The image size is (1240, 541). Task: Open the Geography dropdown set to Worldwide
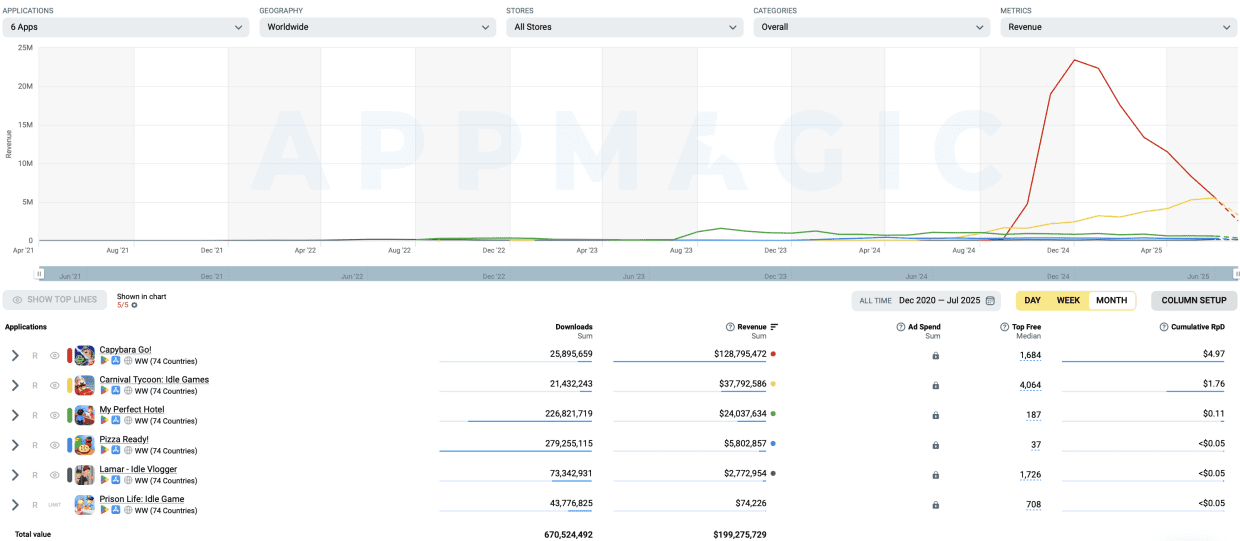(377, 27)
